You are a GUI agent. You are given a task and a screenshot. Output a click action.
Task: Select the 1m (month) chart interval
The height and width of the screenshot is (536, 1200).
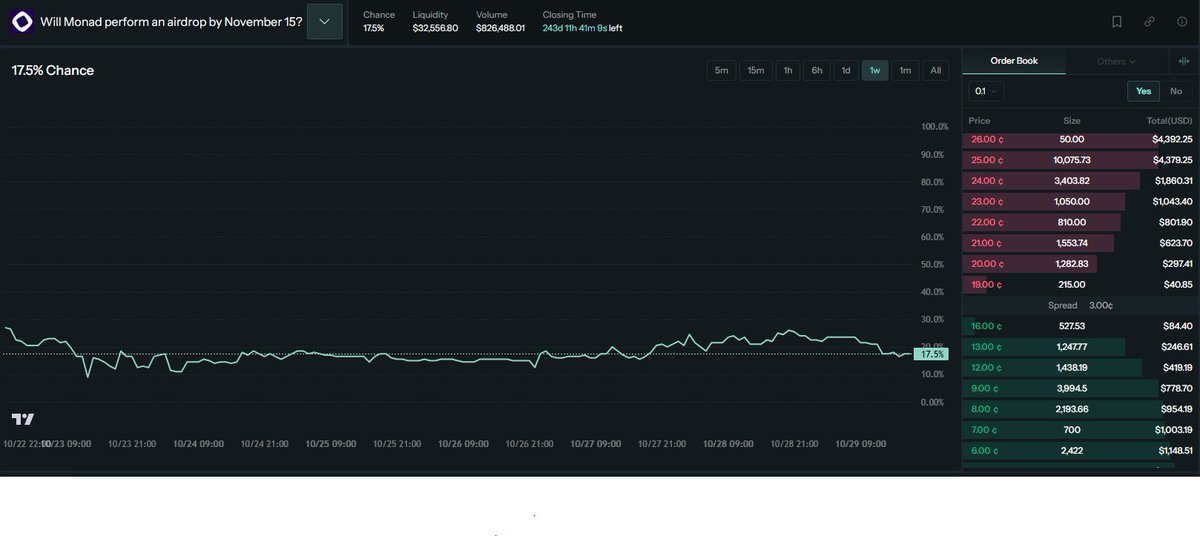click(905, 70)
